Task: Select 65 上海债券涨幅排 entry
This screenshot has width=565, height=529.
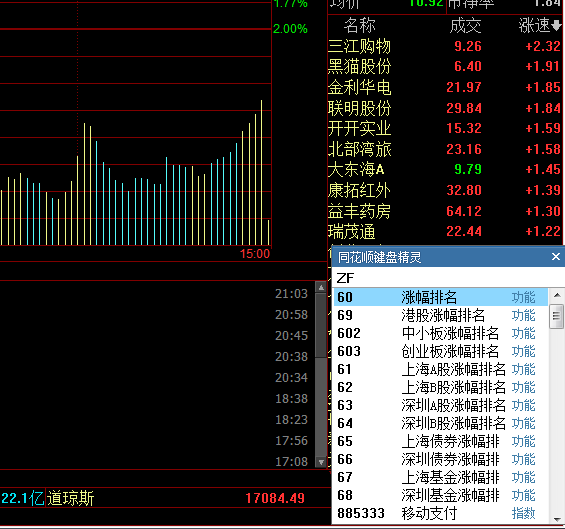Action: pos(440,441)
